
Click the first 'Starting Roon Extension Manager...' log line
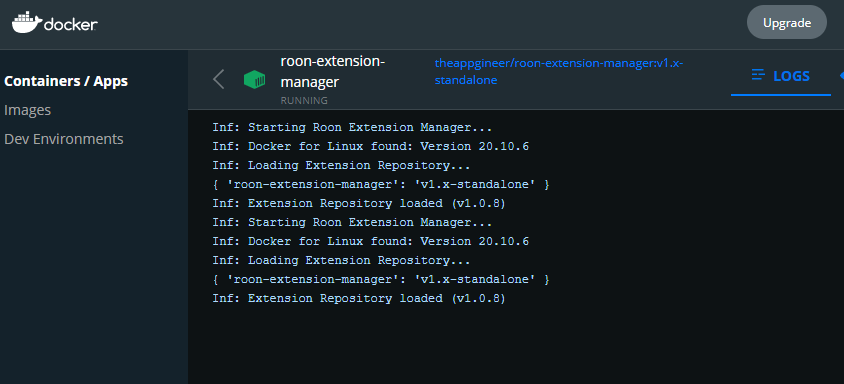[352, 128]
